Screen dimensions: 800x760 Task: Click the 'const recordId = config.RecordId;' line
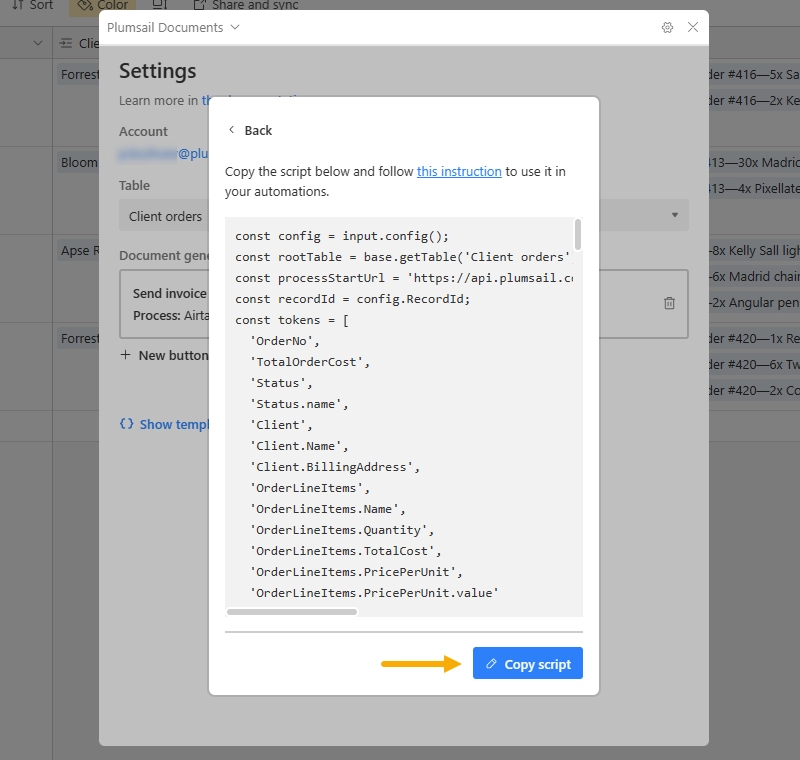353,299
